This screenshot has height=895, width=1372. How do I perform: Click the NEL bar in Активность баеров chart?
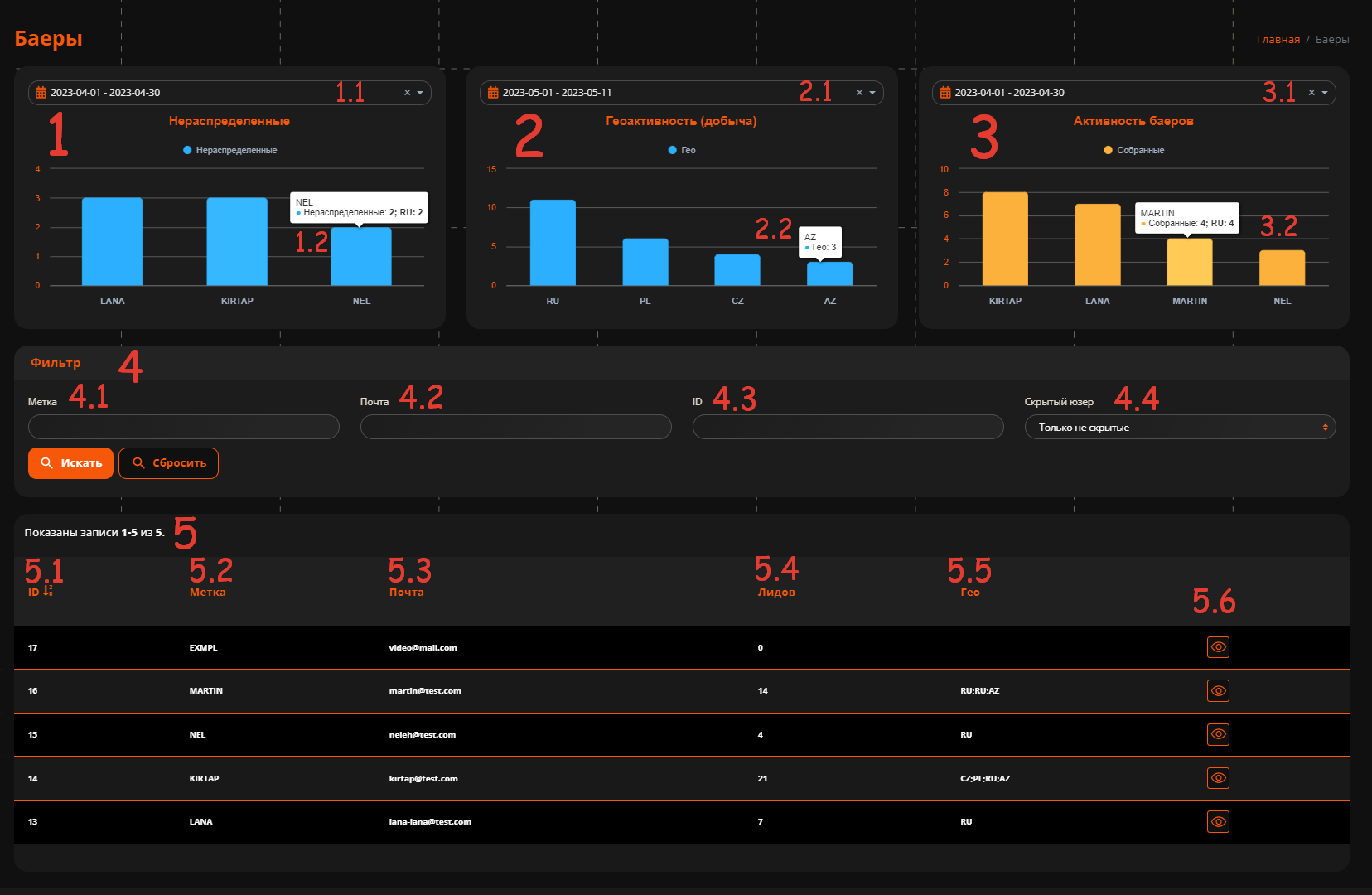coord(1283,268)
